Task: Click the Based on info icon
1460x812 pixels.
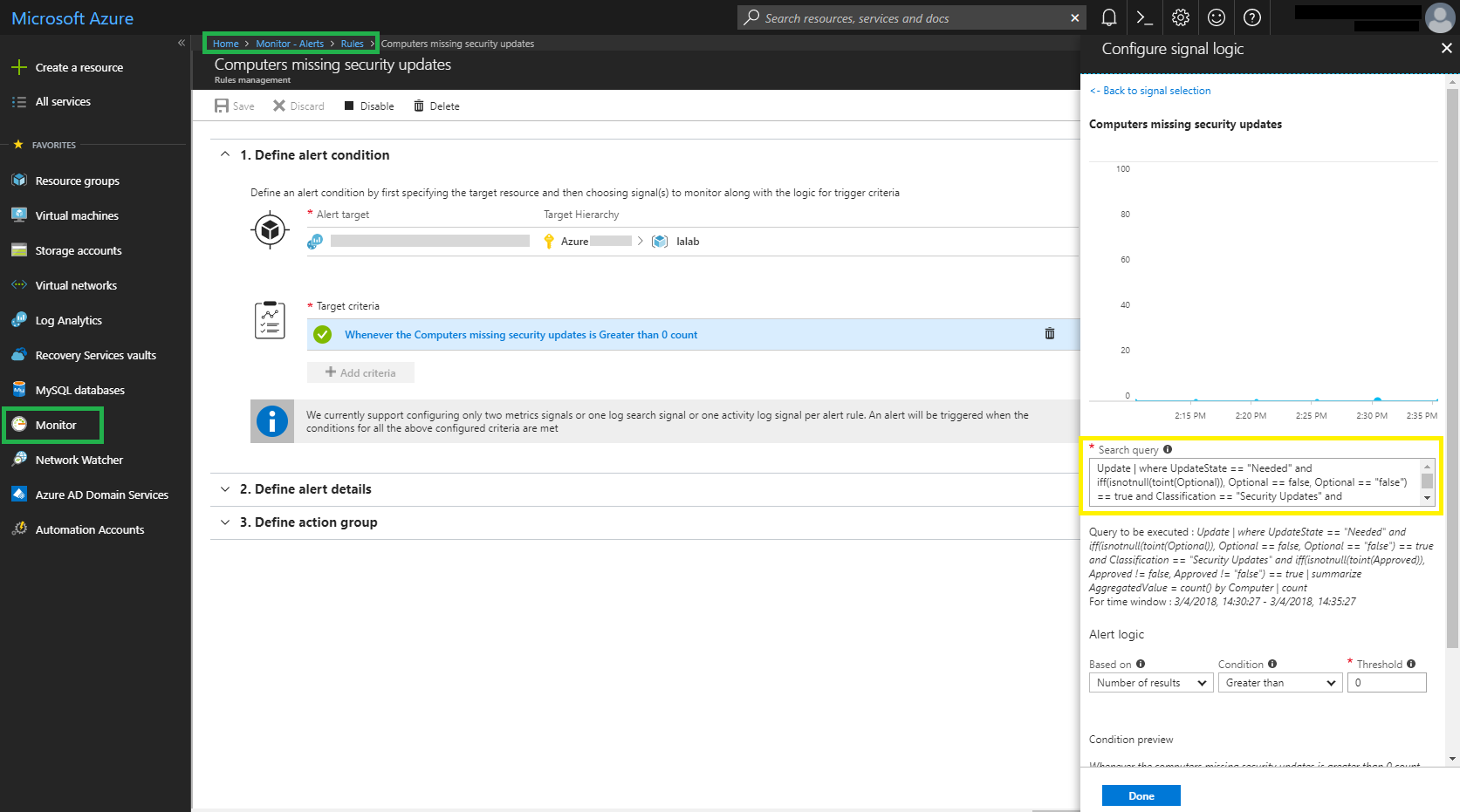Action: click(1141, 664)
